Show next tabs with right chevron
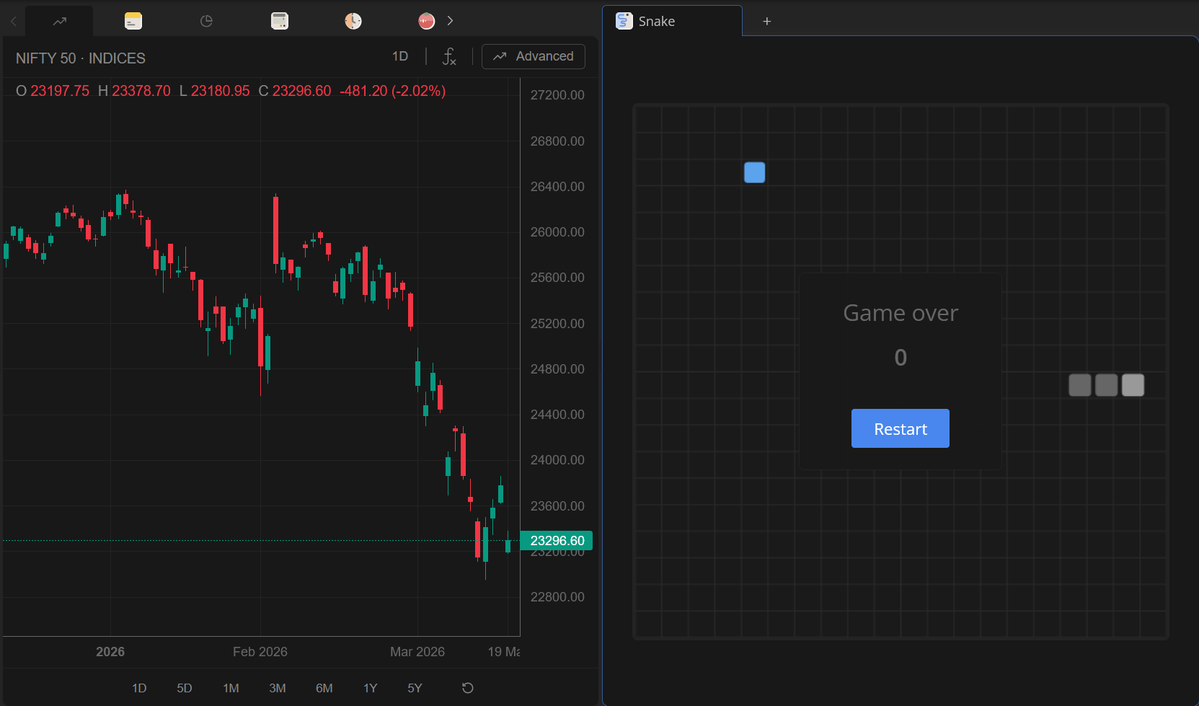This screenshot has width=1199, height=706. 450,21
